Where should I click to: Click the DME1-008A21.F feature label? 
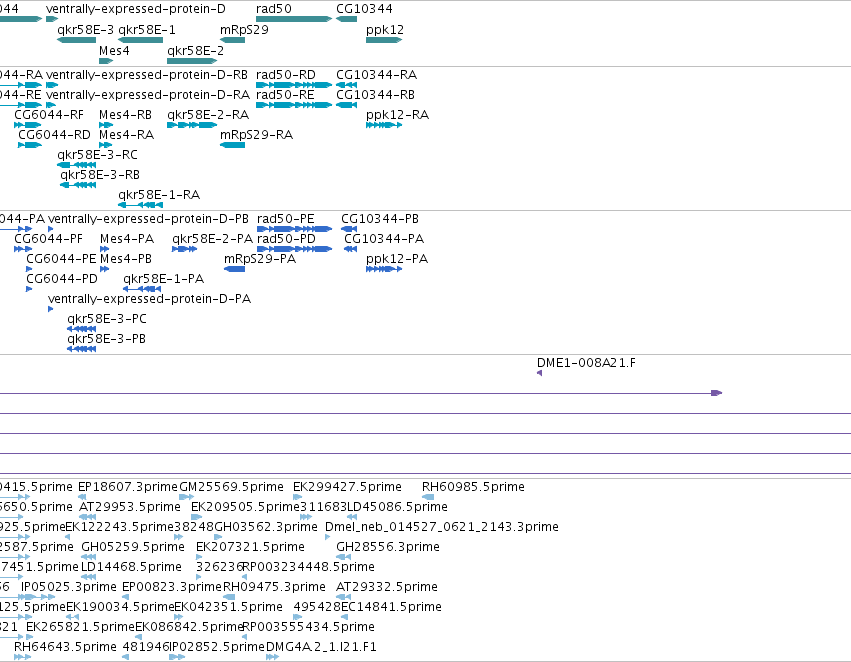pos(586,363)
